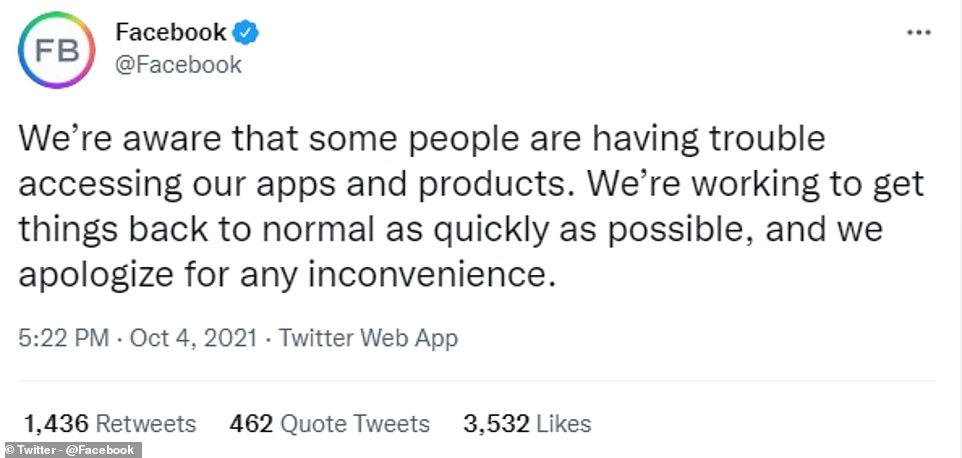Image resolution: width=962 pixels, height=458 pixels.
Task: Click the tweet line "accessing our apps and products"
Action: 280,184
